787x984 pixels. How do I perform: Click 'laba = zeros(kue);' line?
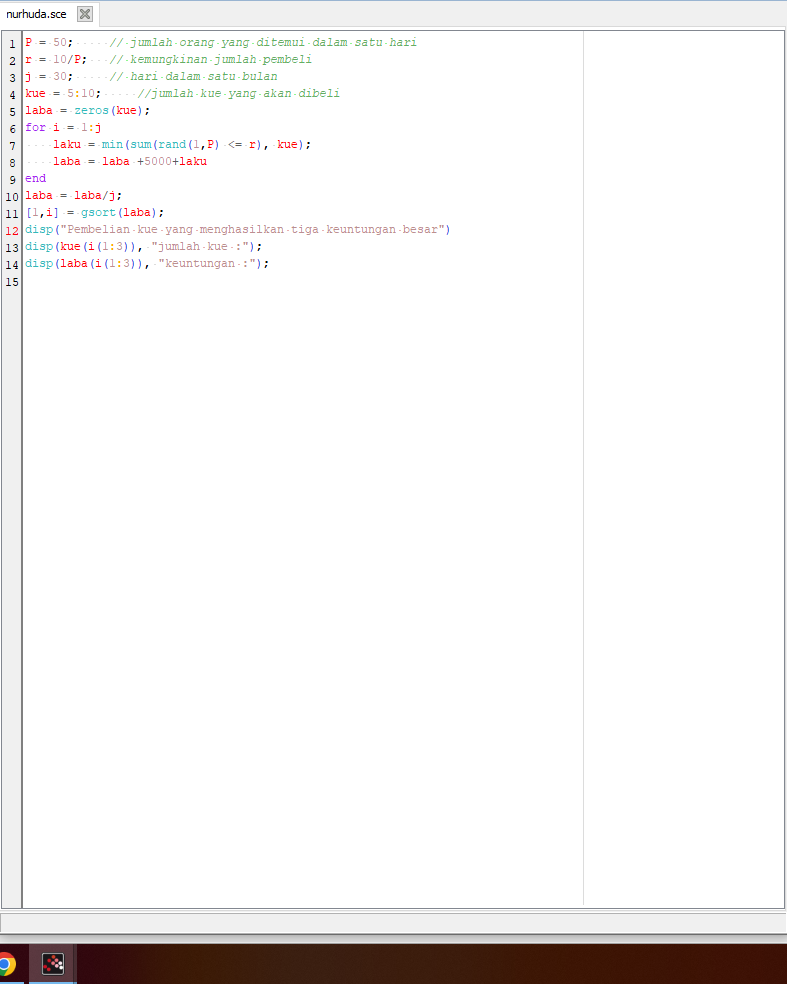88,110
